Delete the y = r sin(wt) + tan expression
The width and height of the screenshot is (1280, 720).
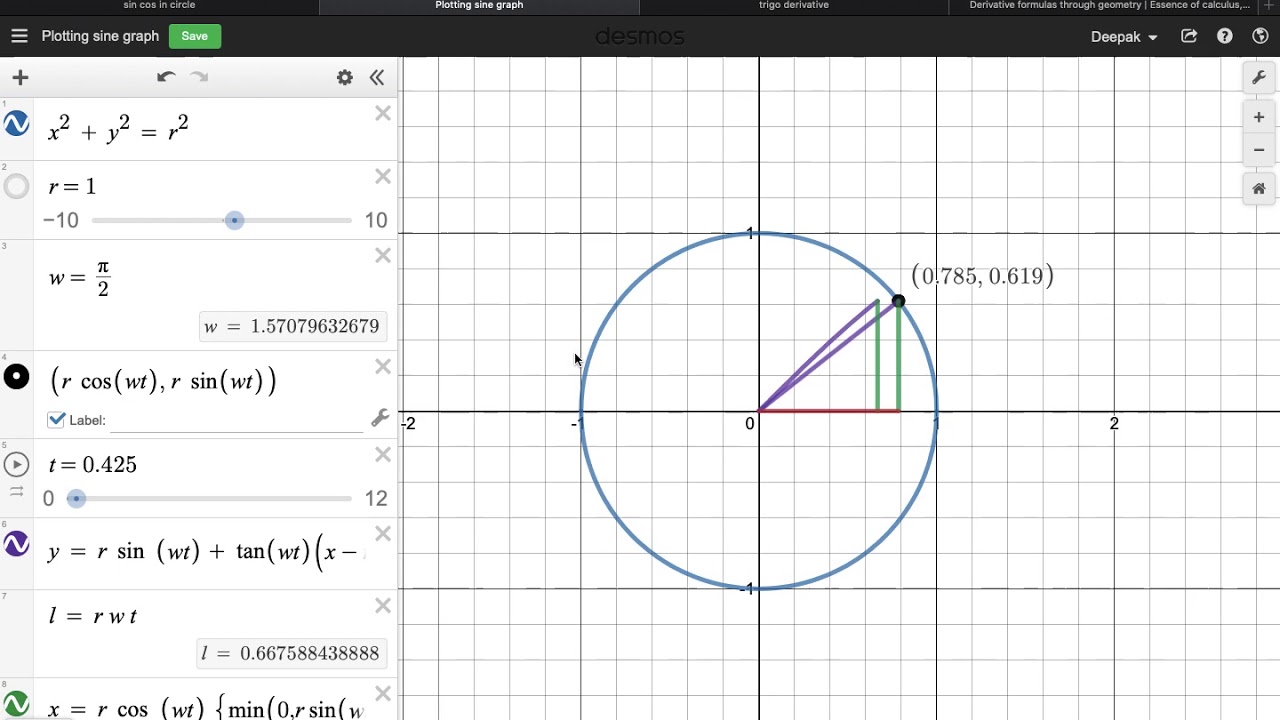pyautogui.click(x=383, y=534)
